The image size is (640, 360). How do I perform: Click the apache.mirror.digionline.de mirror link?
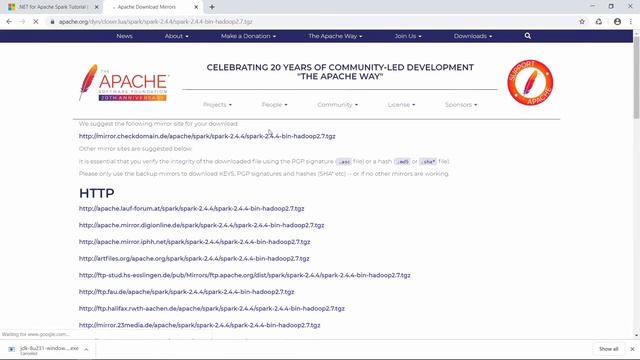pos(201,225)
